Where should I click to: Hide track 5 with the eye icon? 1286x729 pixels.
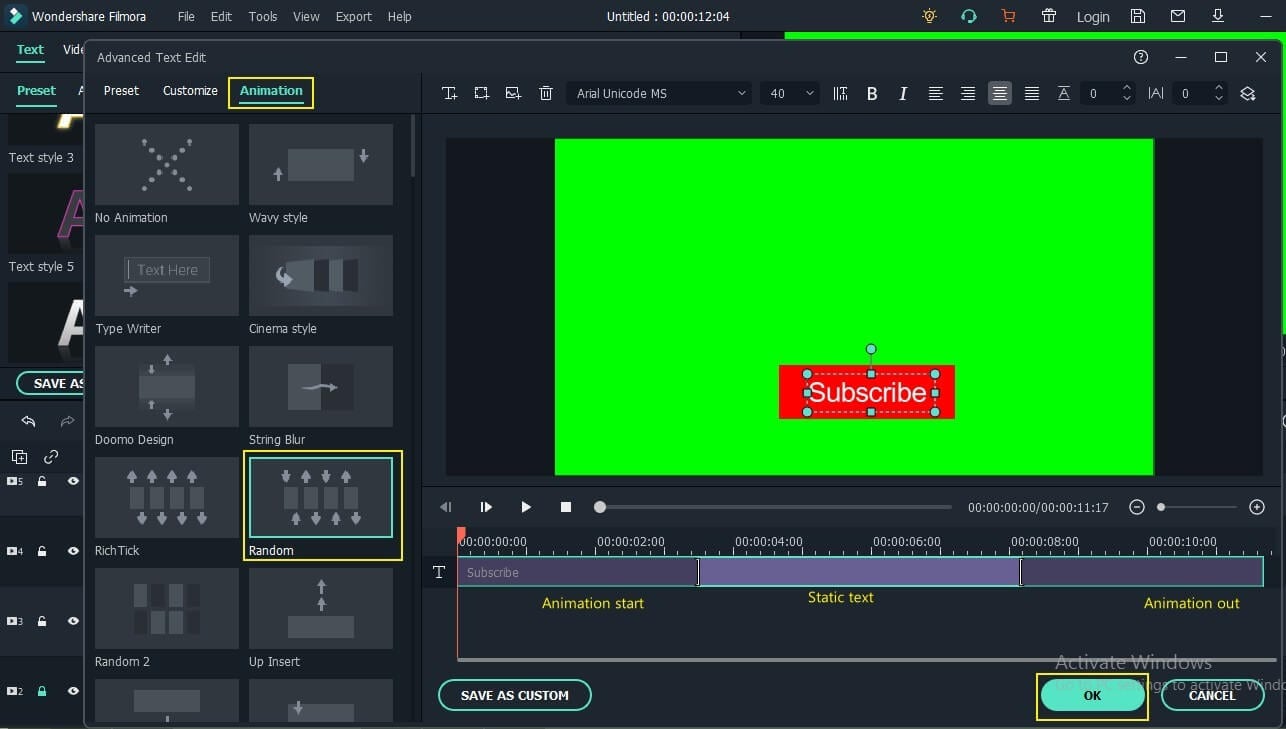click(73, 481)
